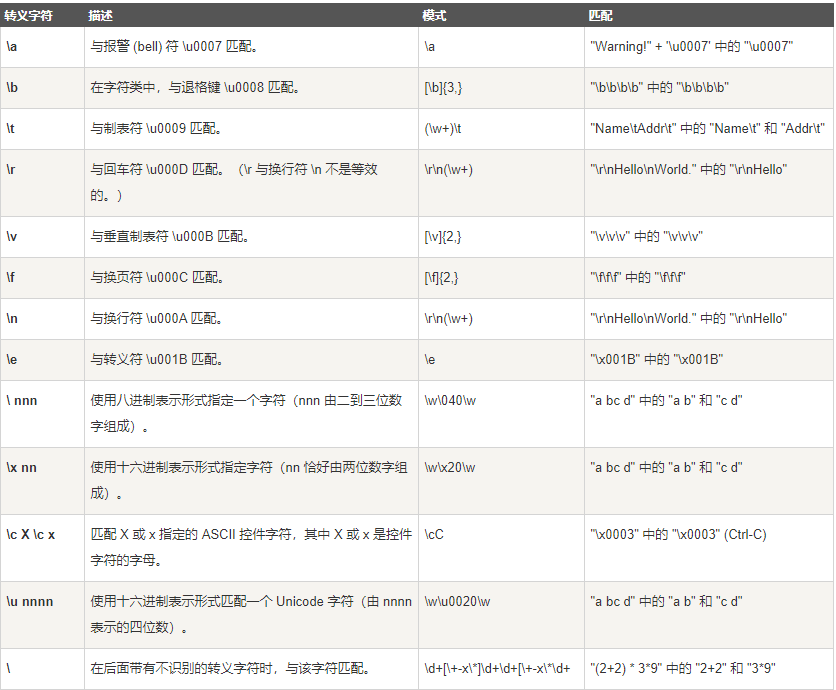836x690 pixels.
Task: Click pattern \w\u0020\w
Action: (x=457, y=601)
